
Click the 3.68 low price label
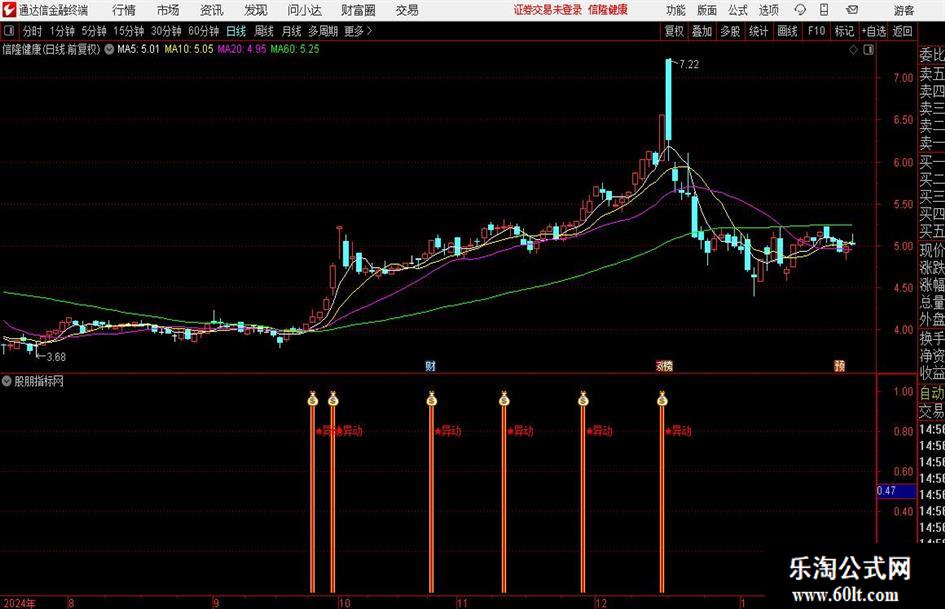(x=56, y=357)
